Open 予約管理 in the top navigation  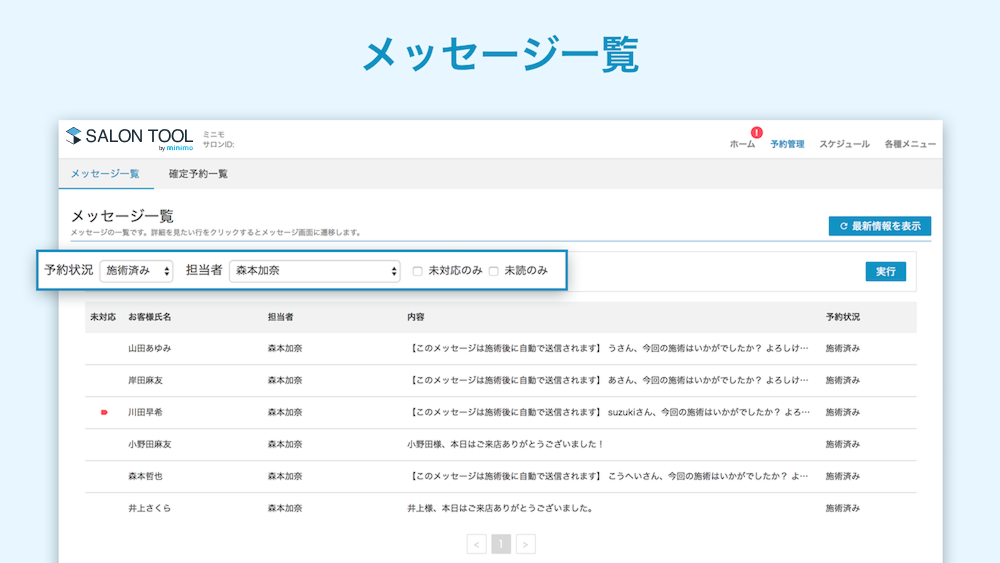787,144
